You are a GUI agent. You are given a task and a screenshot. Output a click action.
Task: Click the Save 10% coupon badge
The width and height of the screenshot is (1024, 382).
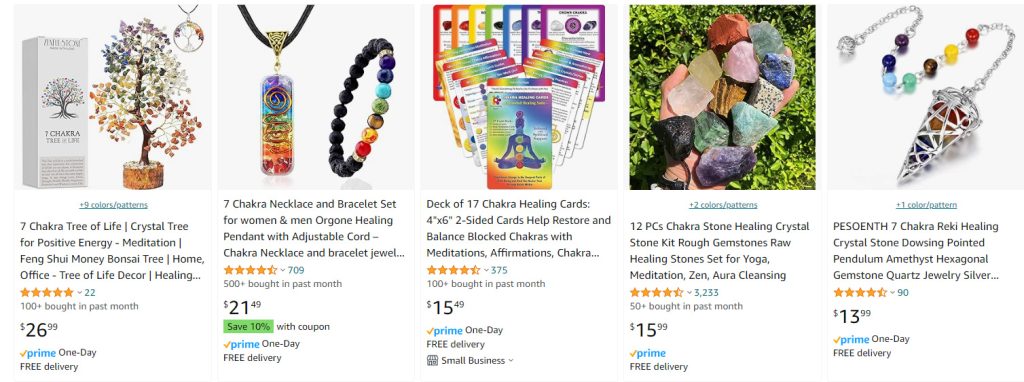pos(248,326)
